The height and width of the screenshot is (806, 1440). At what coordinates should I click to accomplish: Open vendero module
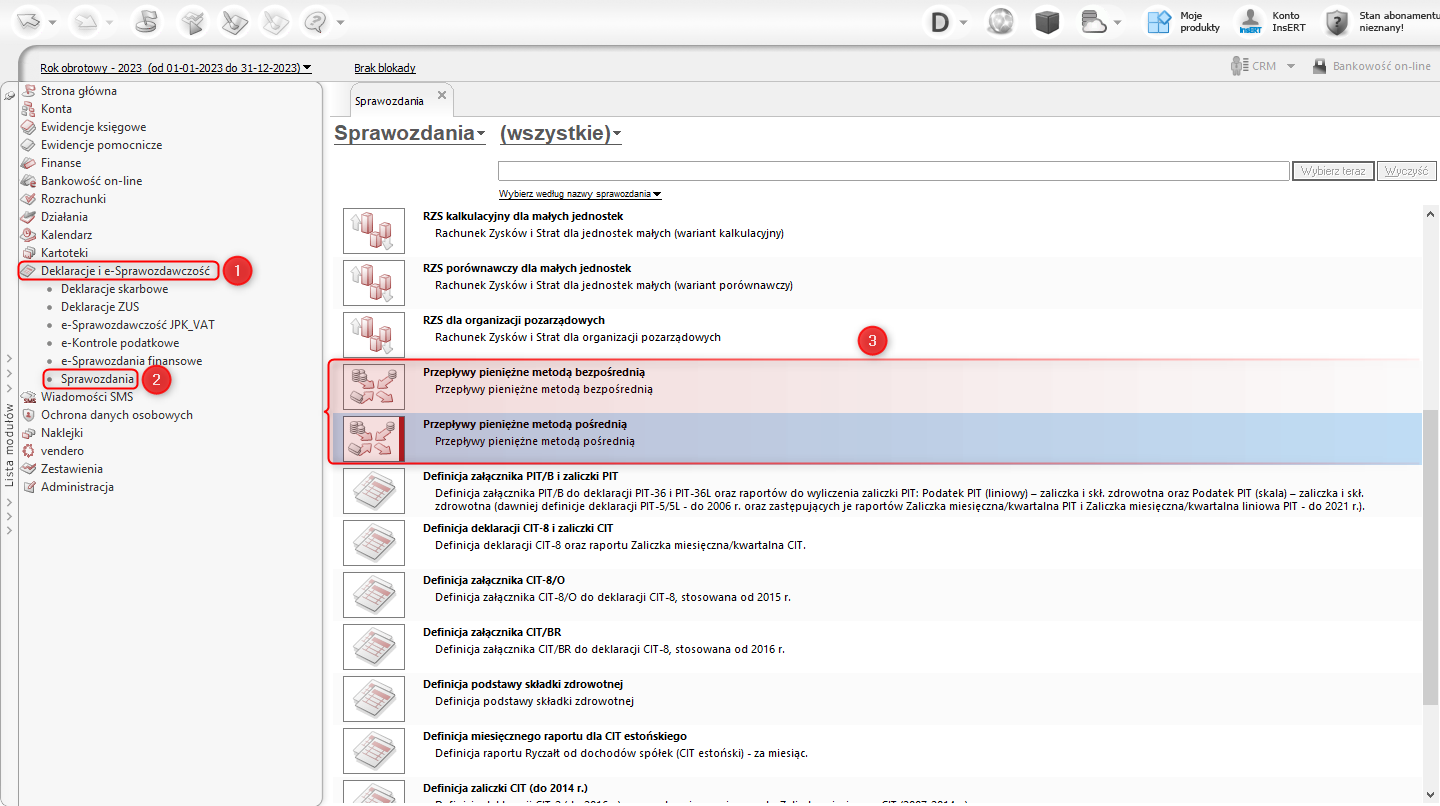click(x=62, y=451)
